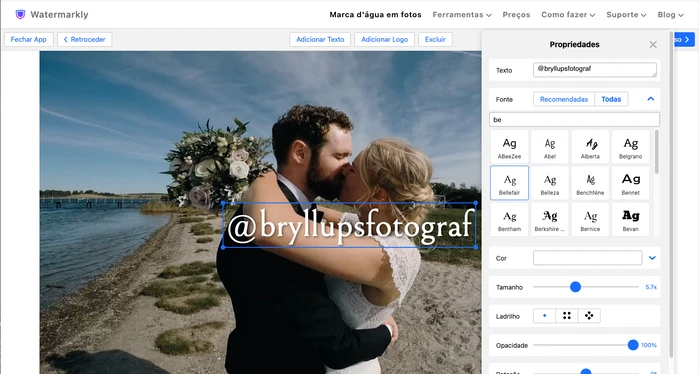Select the Abel font tile
The image size is (699, 374).
click(x=550, y=147)
